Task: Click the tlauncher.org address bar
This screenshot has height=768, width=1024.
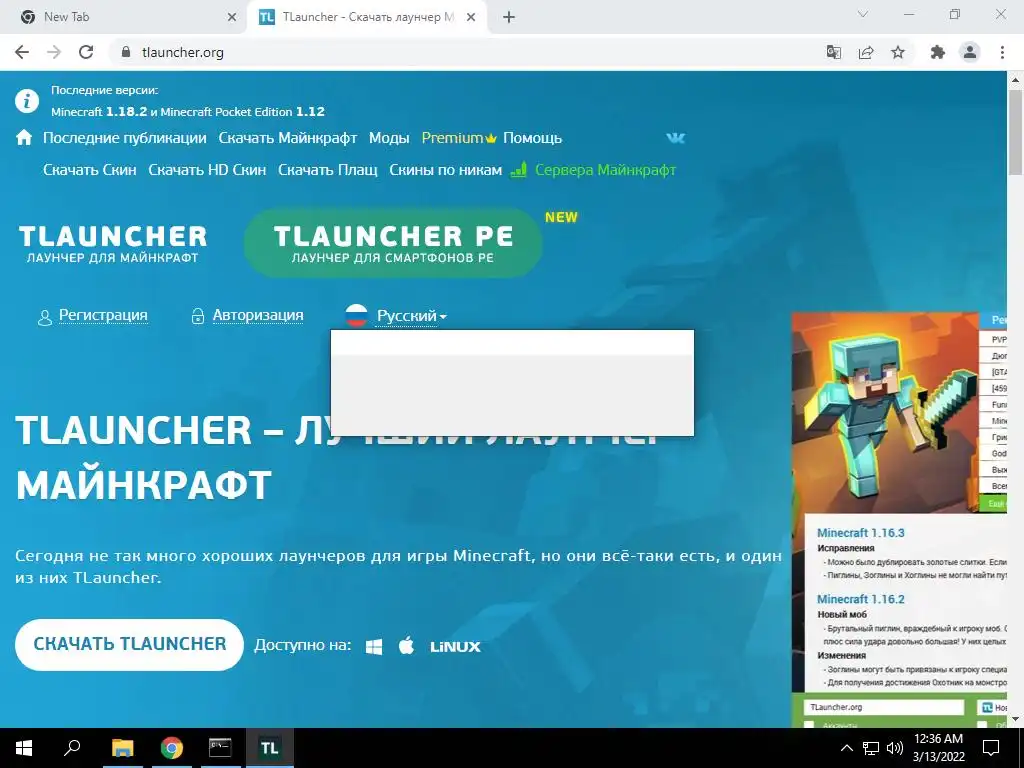Action: [457, 52]
